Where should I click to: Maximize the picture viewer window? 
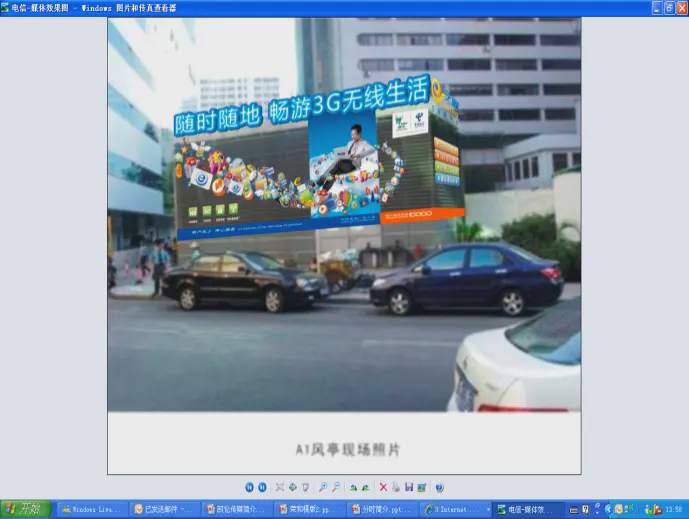click(668, 7)
